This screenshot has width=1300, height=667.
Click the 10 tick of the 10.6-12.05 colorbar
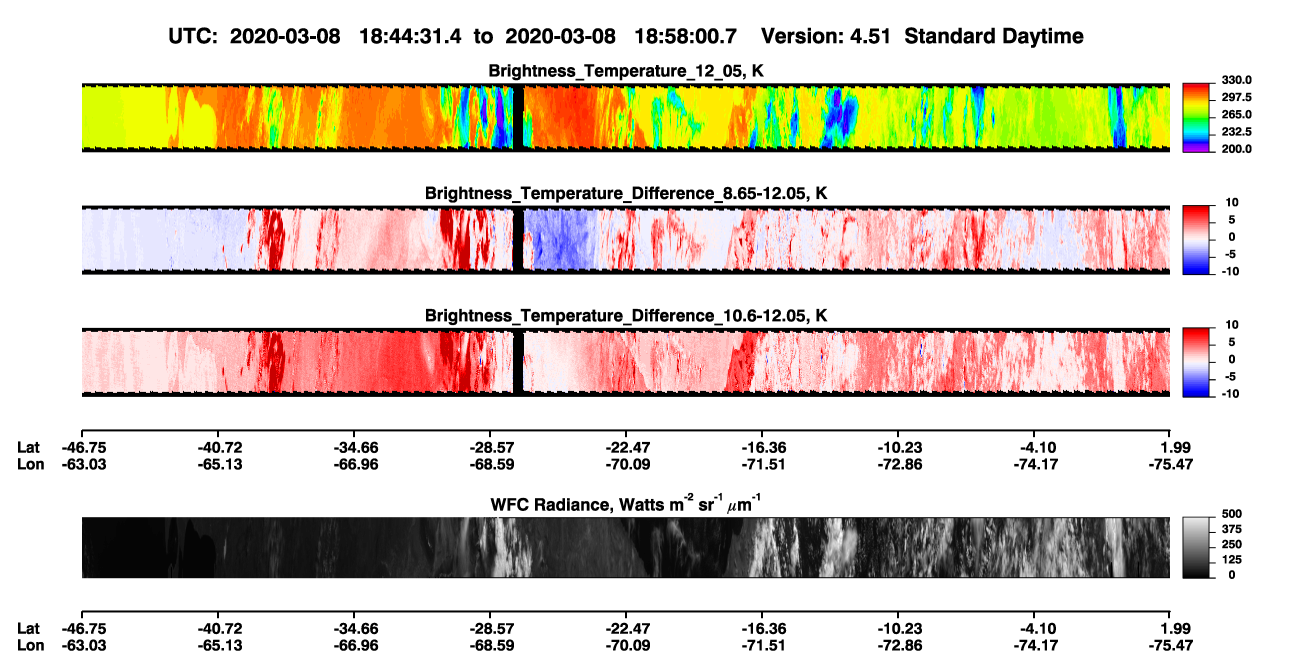(1231, 325)
